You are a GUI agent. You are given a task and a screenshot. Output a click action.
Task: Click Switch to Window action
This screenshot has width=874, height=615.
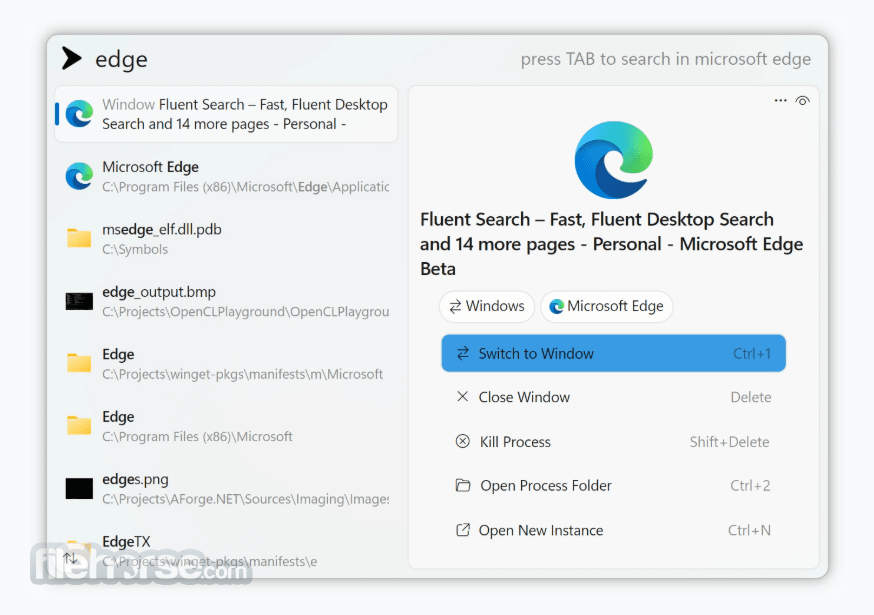coord(613,353)
